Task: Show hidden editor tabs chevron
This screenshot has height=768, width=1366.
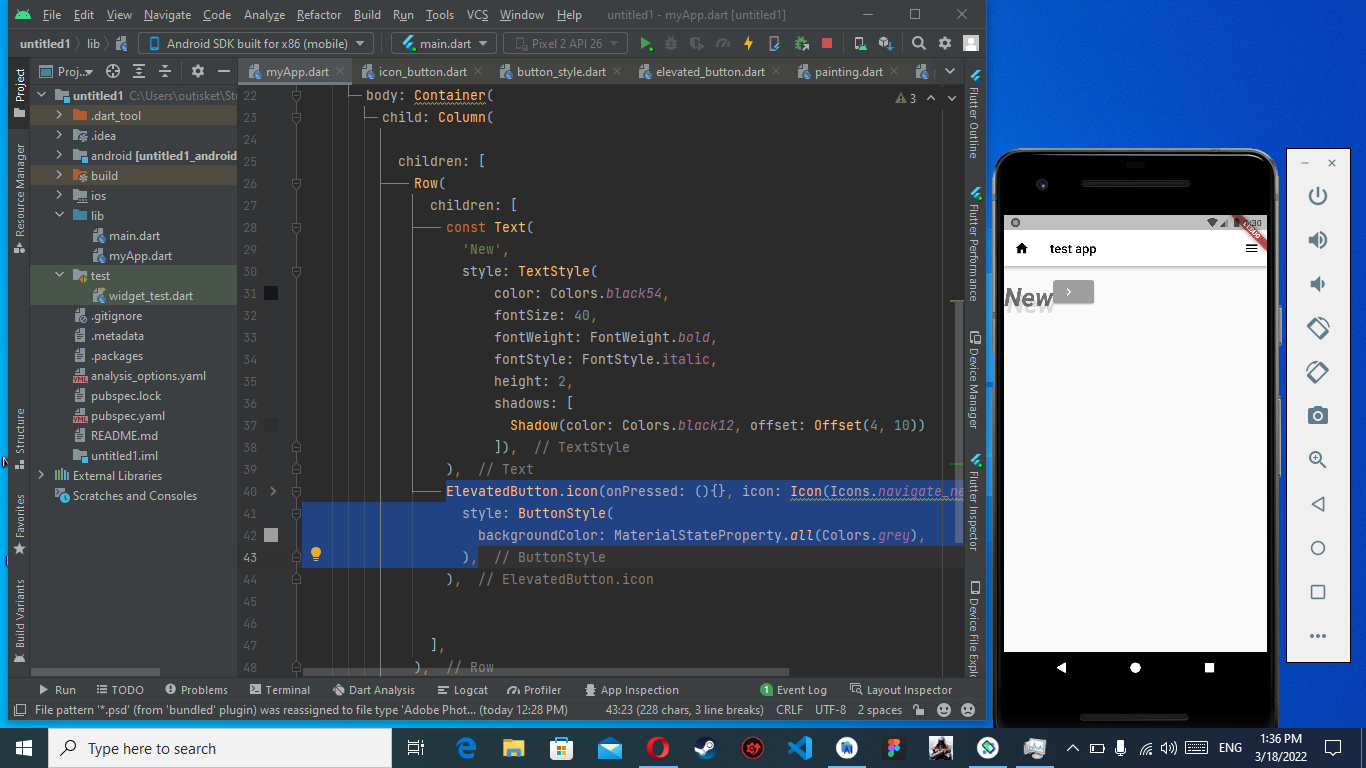Action: pos(949,71)
